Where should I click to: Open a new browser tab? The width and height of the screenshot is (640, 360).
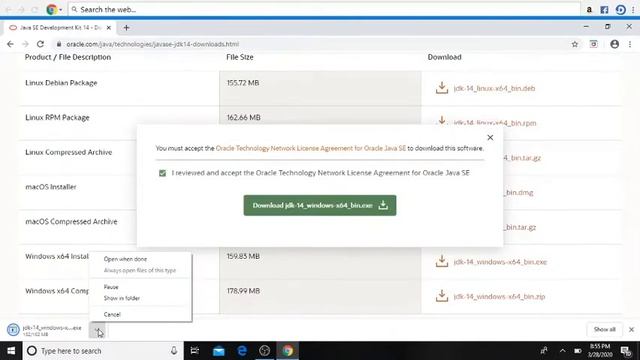pyautogui.click(x=127, y=28)
